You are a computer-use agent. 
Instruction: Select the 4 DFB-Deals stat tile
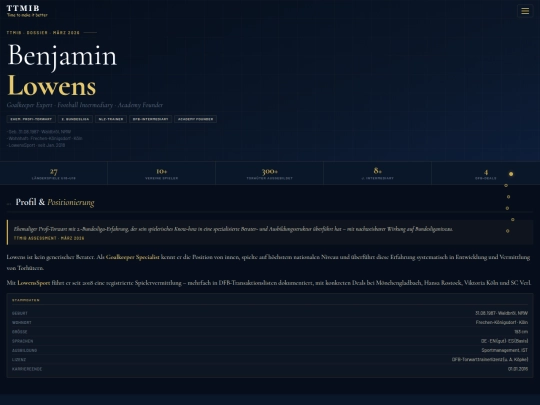(486, 173)
